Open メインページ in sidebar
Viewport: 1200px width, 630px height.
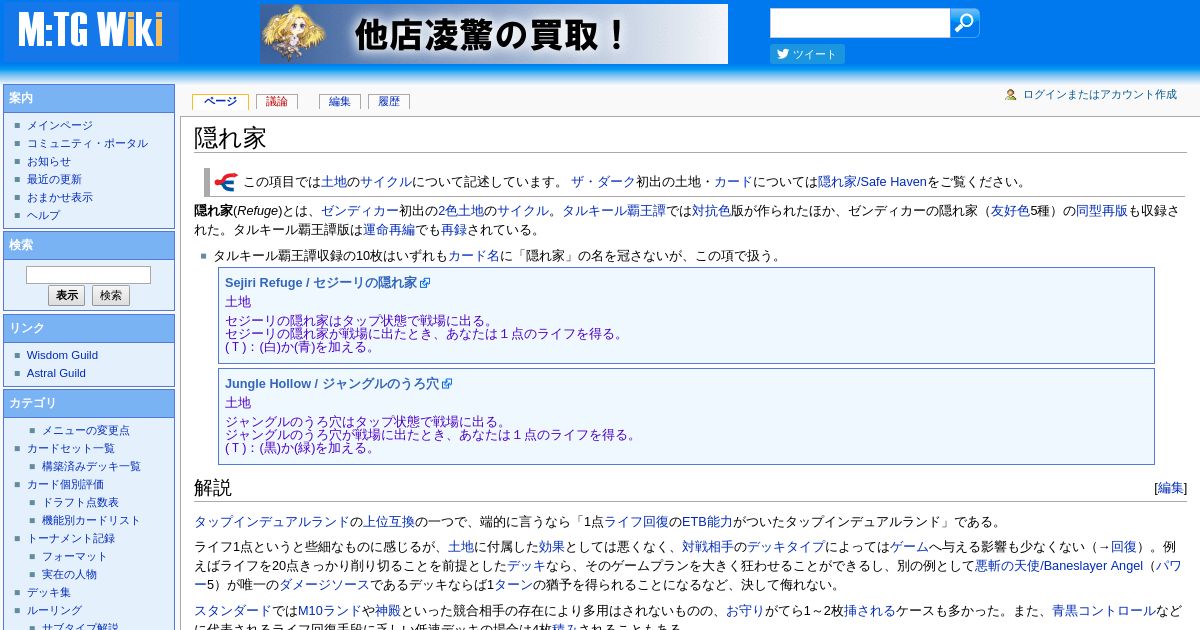click(60, 126)
